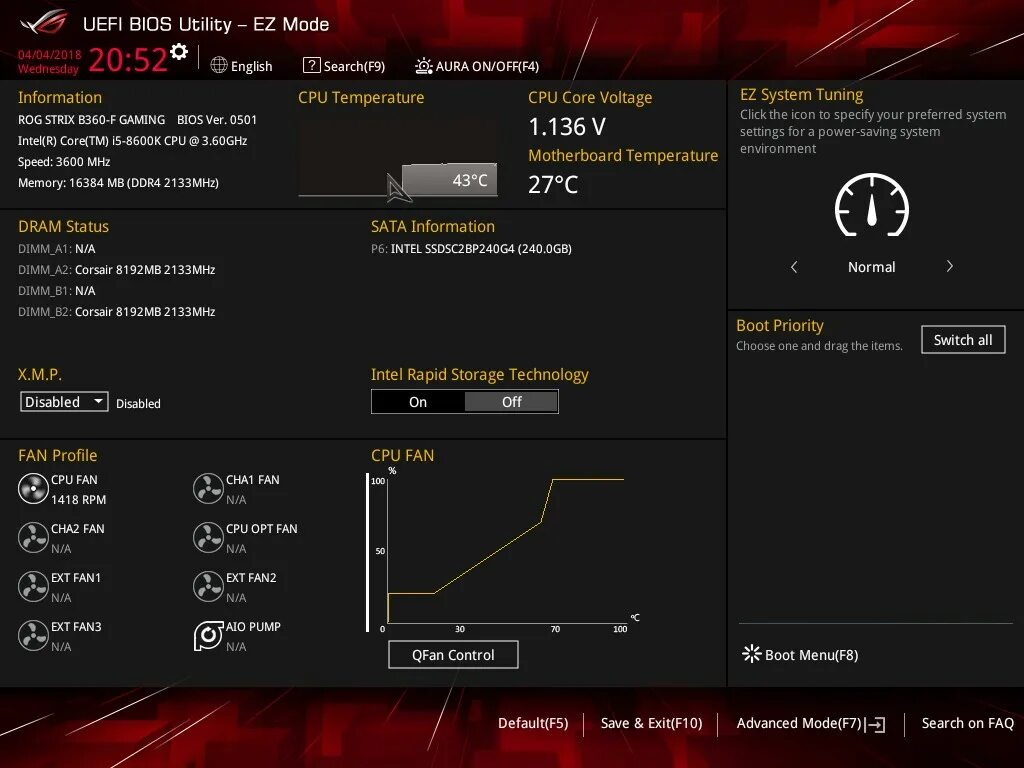Select the AIO PUMP icon
This screenshot has height=768, width=1024.
coord(208,636)
